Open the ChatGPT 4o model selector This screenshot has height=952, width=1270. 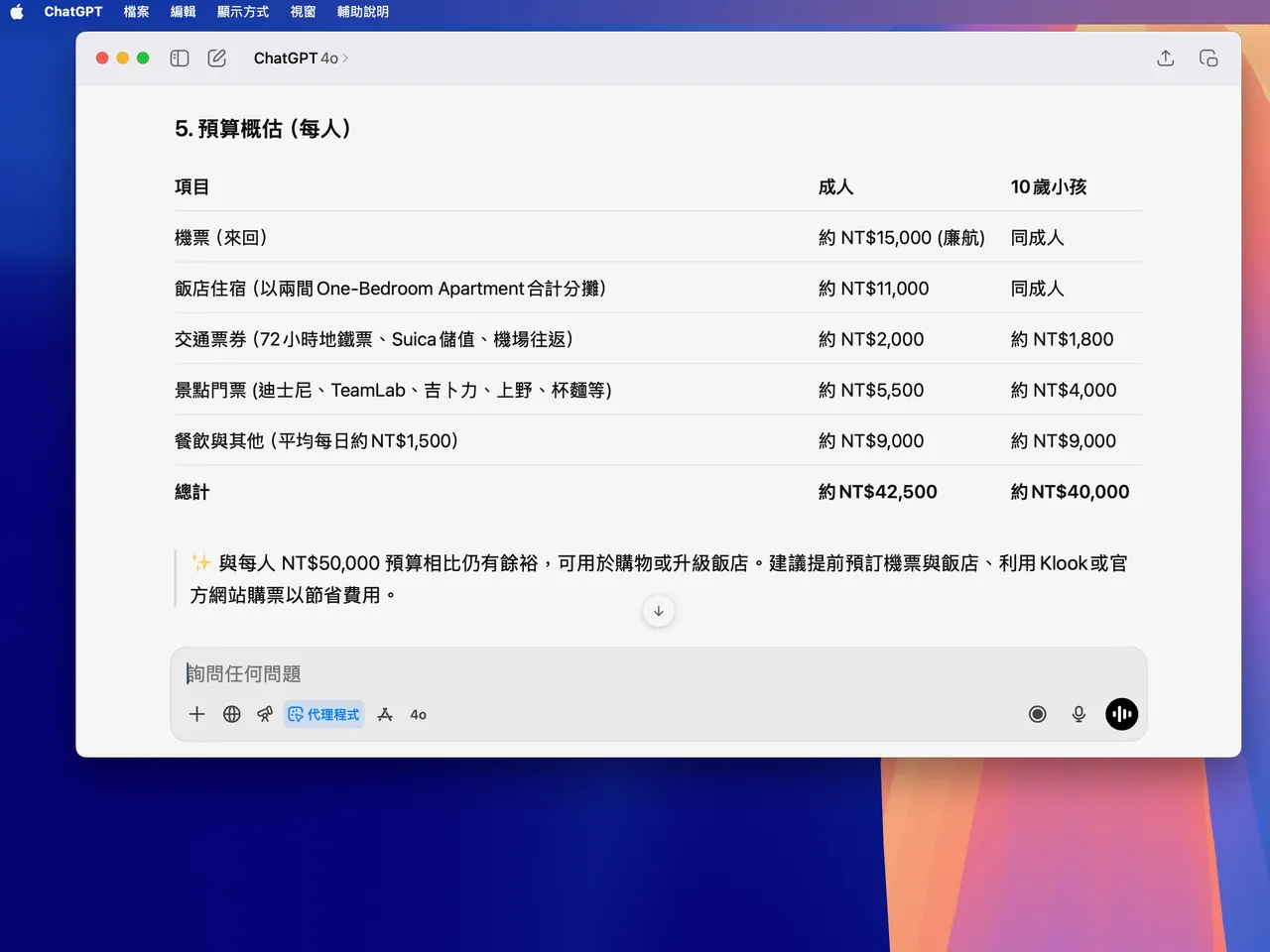coord(301,59)
